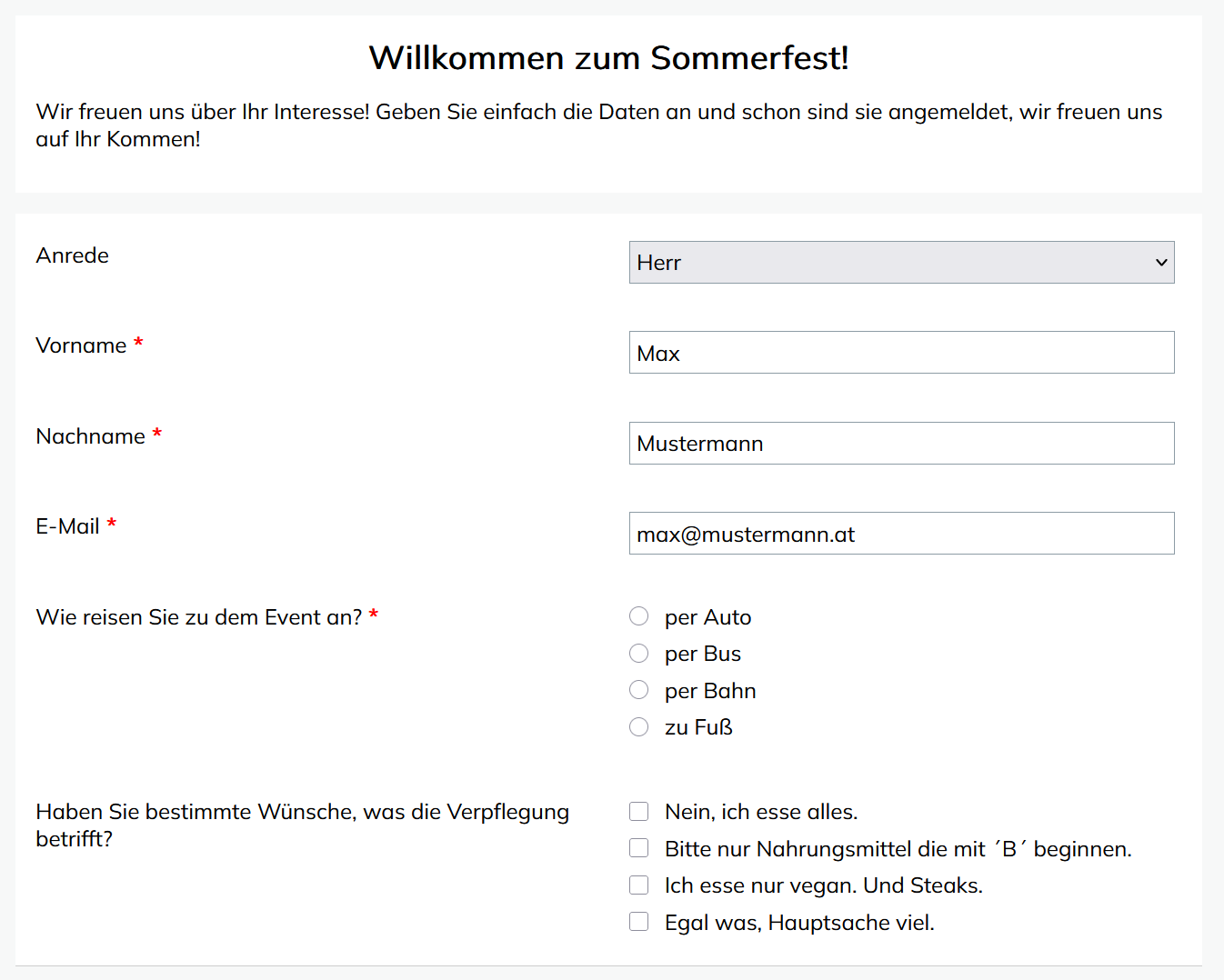Click into the Vorname field containing Max
The width and height of the screenshot is (1224, 980).
click(x=900, y=353)
